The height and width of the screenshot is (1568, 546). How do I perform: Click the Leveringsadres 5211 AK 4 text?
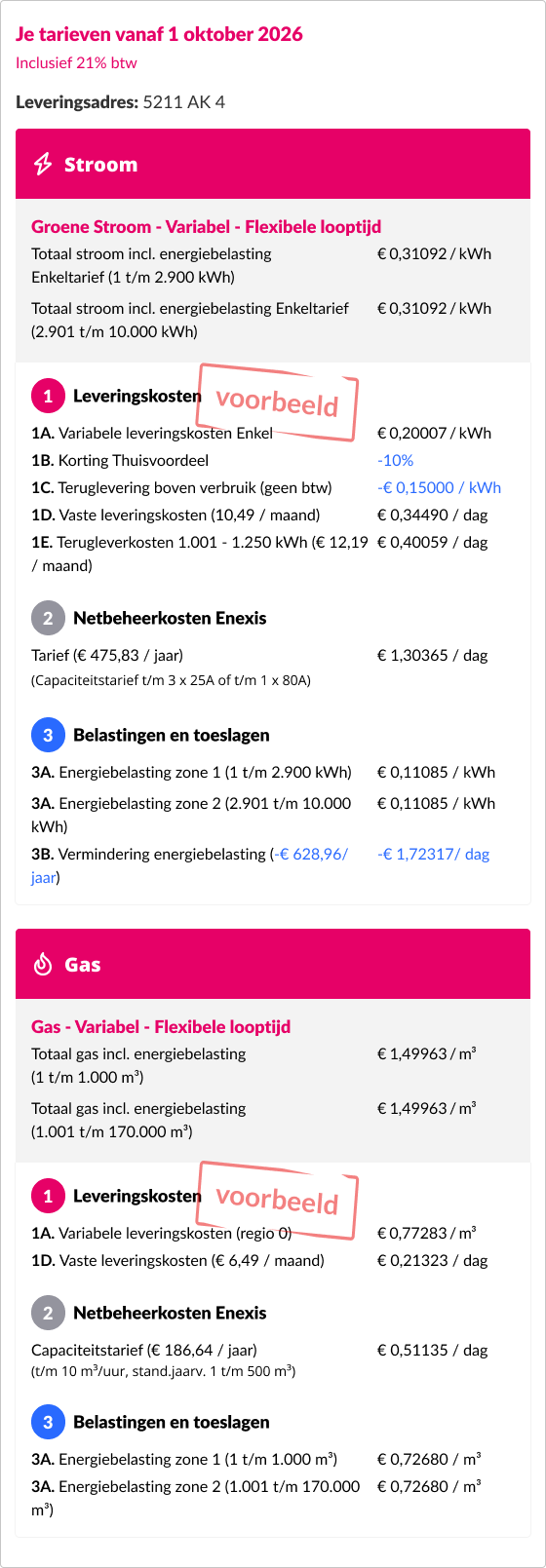[x=120, y=102]
